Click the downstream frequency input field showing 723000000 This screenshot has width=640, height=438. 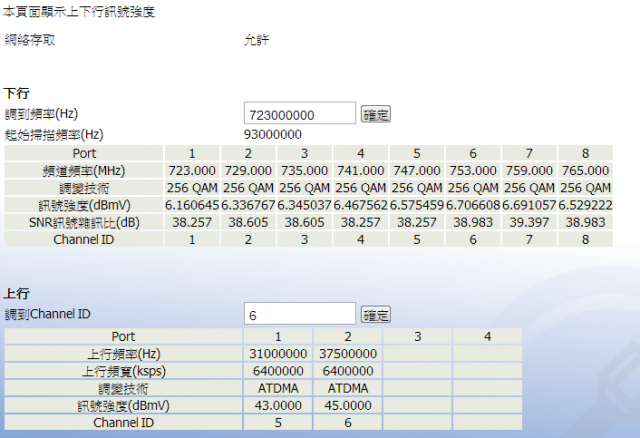coord(300,113)
